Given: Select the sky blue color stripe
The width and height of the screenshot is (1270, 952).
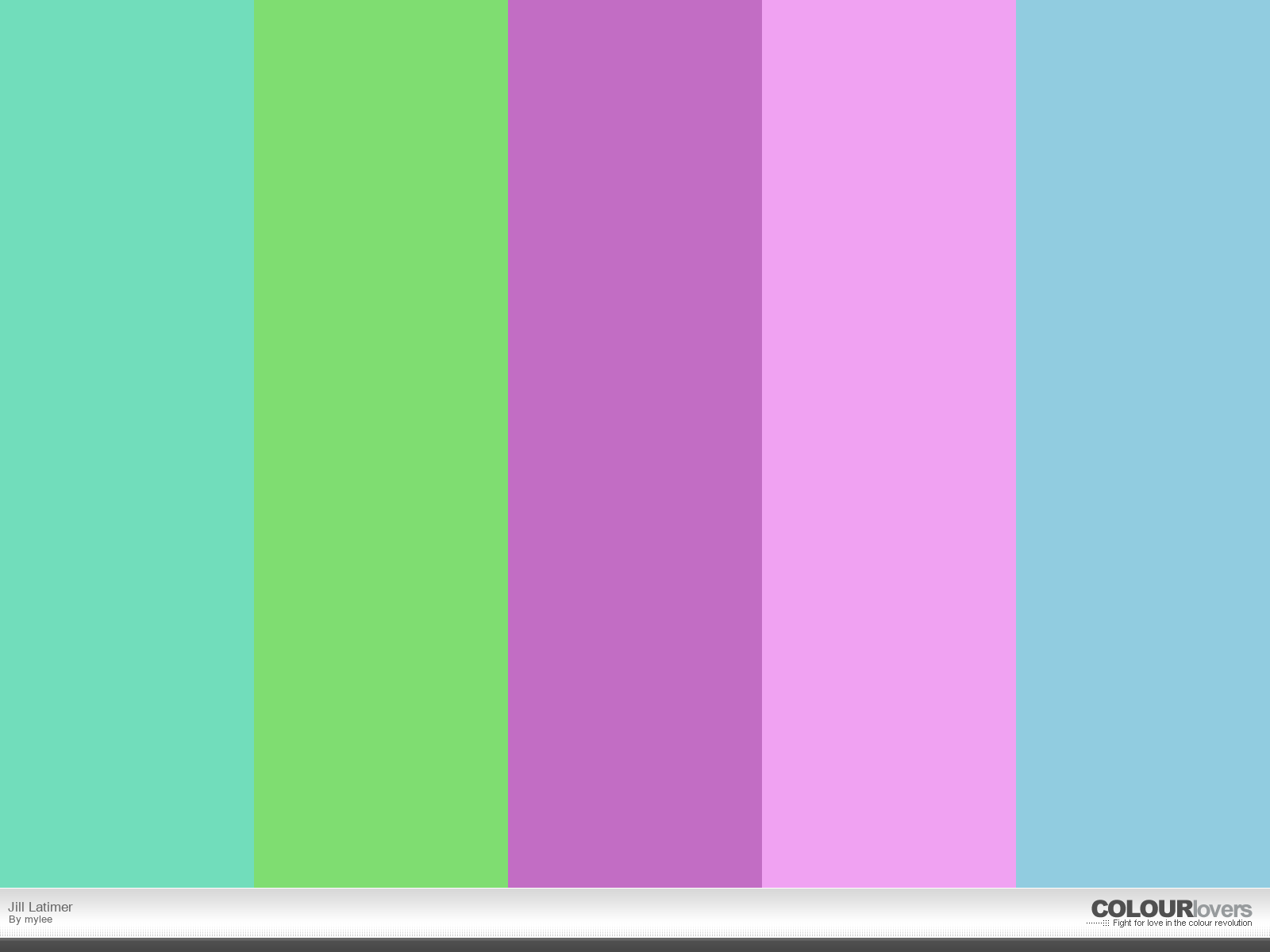Looking at the screenshot, I should 1143,443.
